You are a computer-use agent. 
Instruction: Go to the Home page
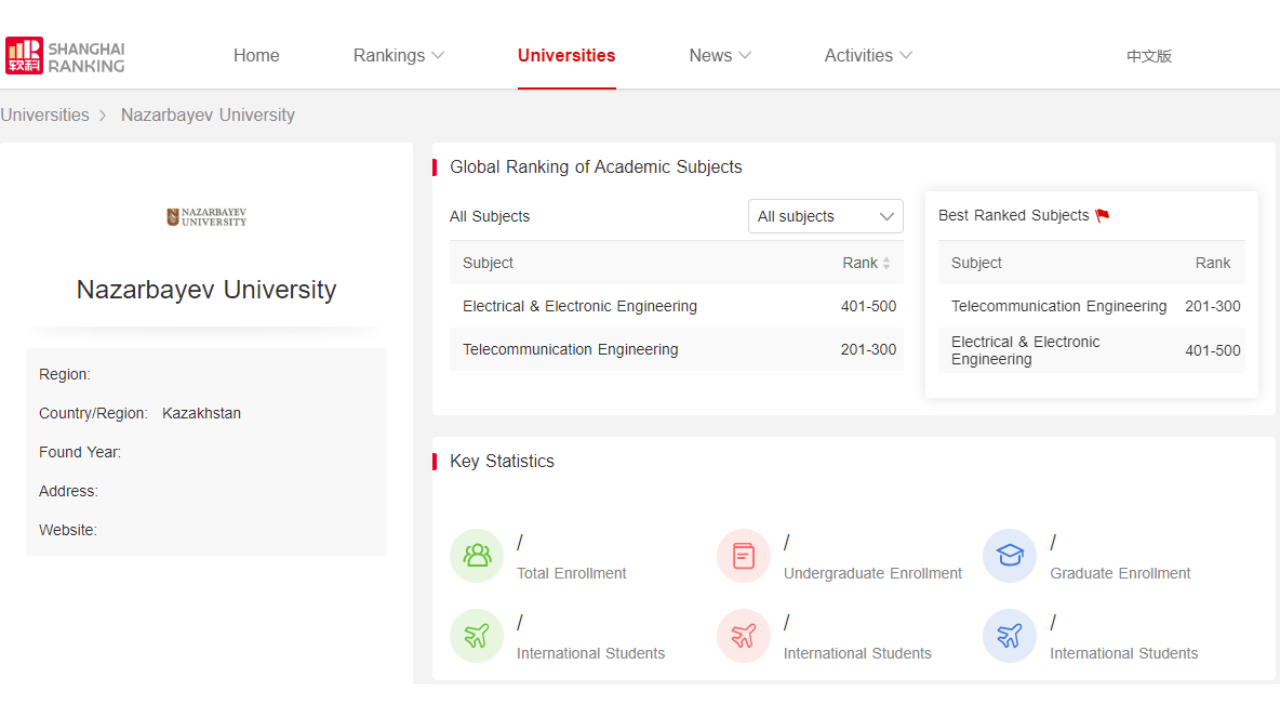[256, 56]
